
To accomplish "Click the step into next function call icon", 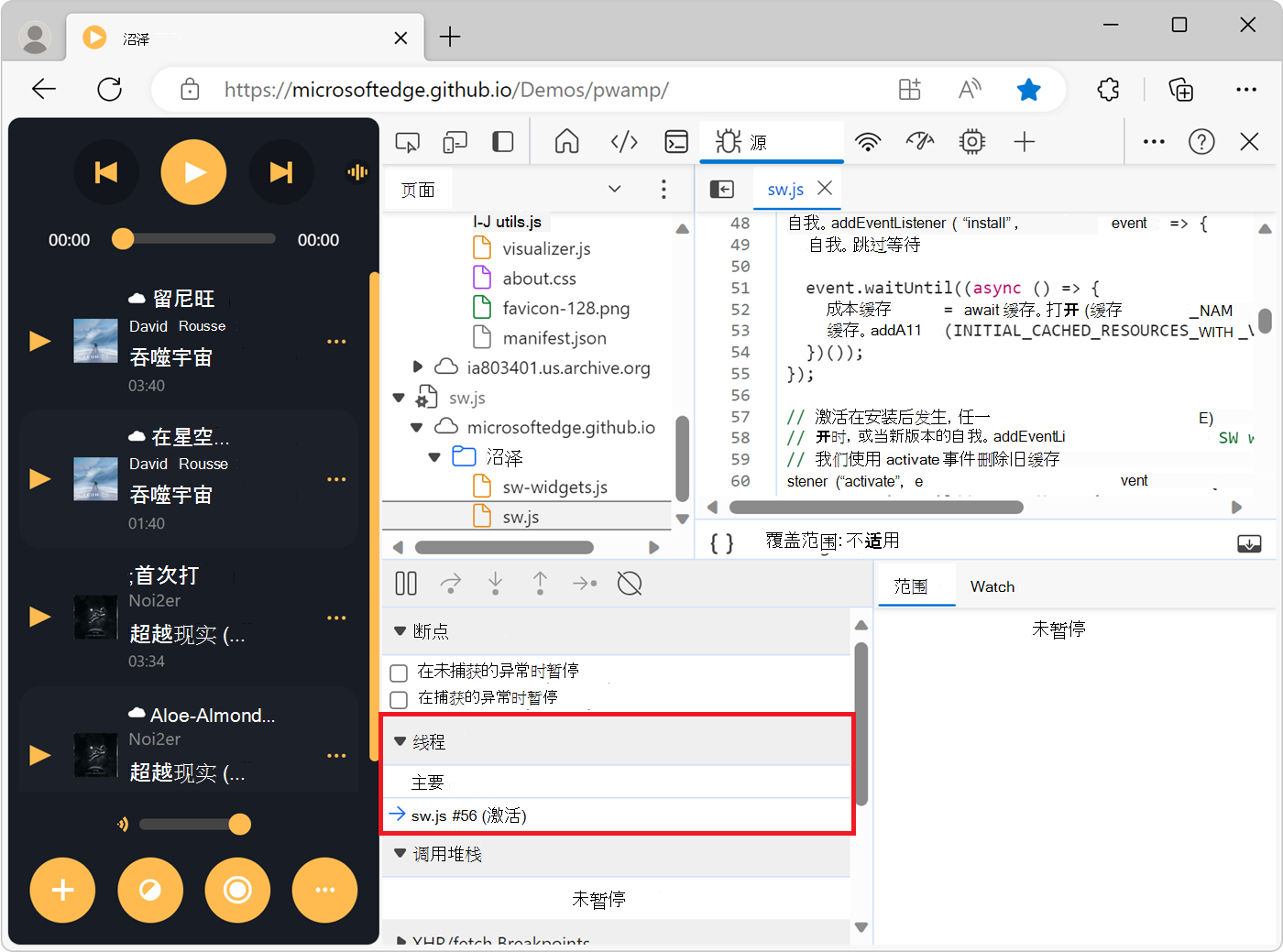I will point(495,584).
